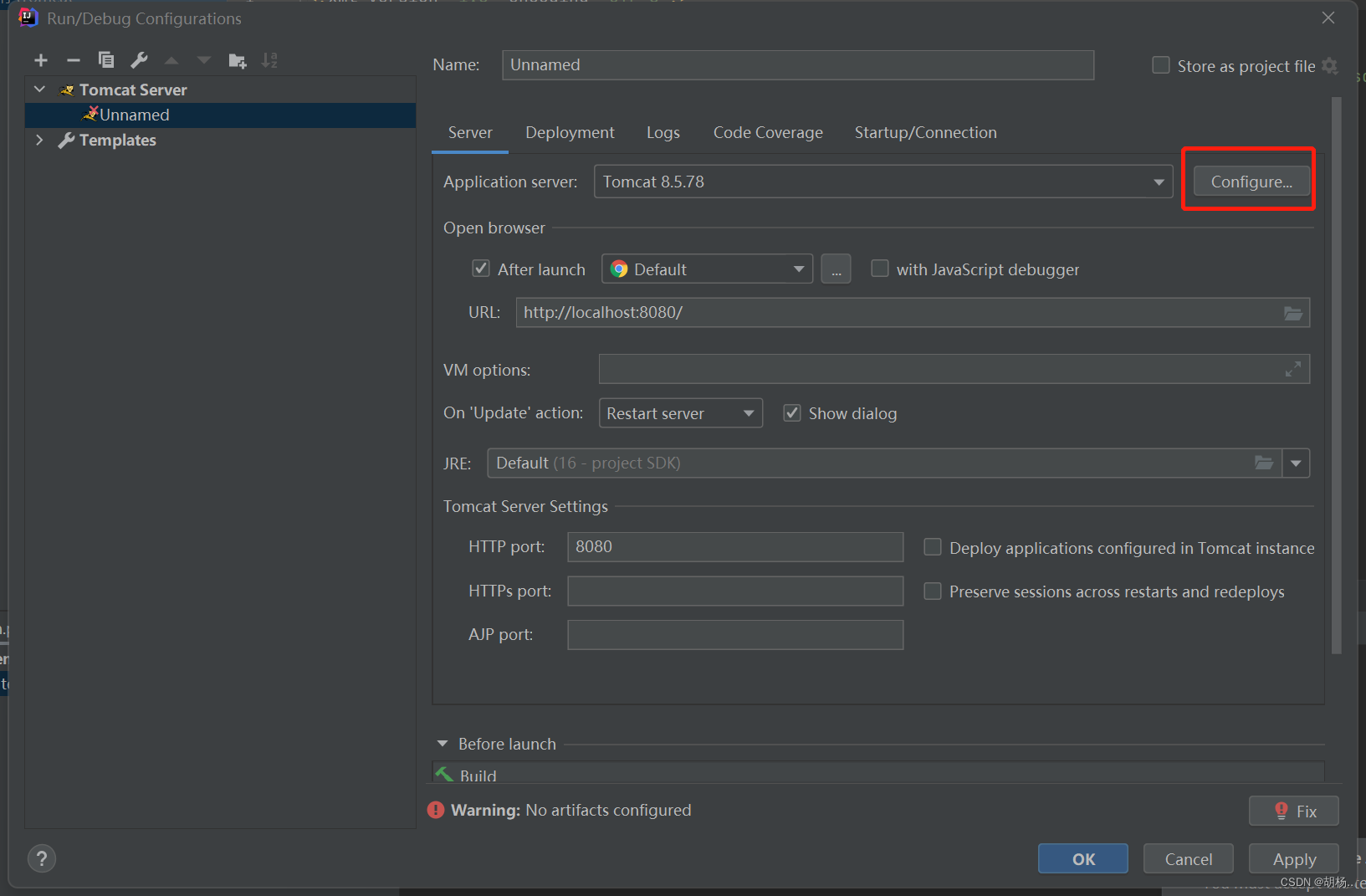Image resolution: width=1366 pixels, height=896 pixels.
Task: Expand VM options field icon
Action: point(1293,369)
